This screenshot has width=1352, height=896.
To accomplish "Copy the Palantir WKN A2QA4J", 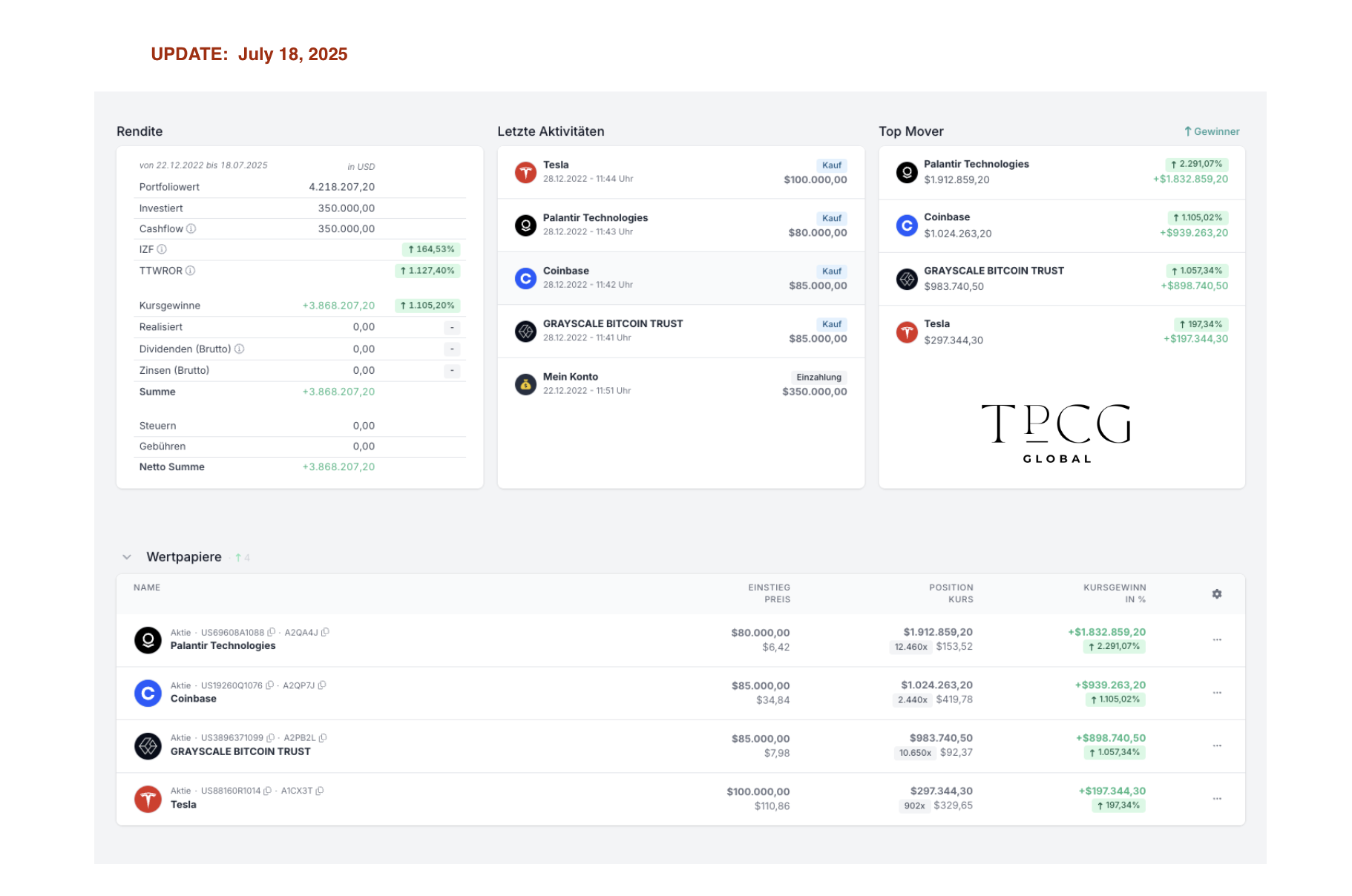I will pos(325,632).
